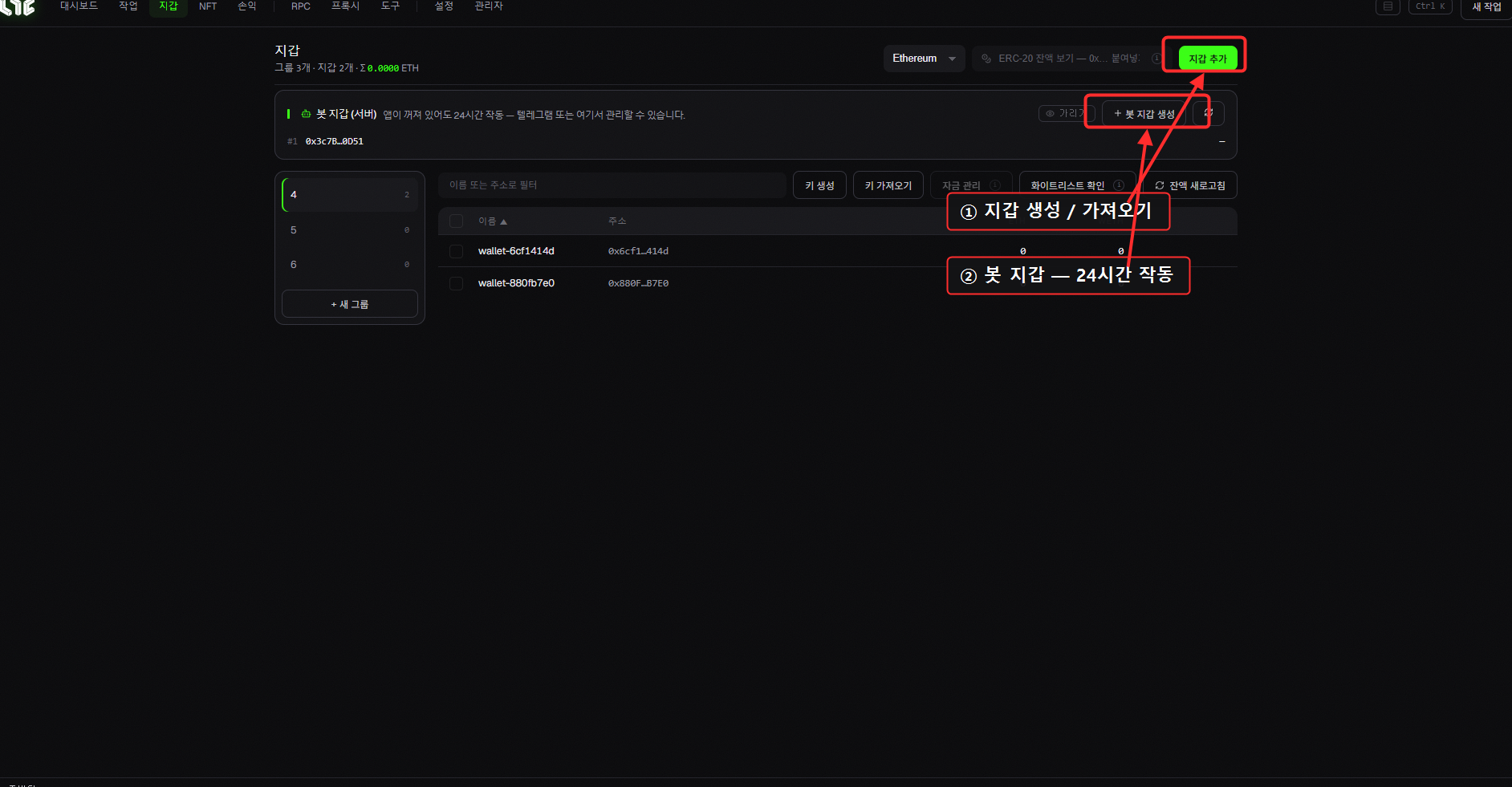Click the app logo in the top-left corner
Viewport: 1512px width, 787px height.
click(18, 7)
